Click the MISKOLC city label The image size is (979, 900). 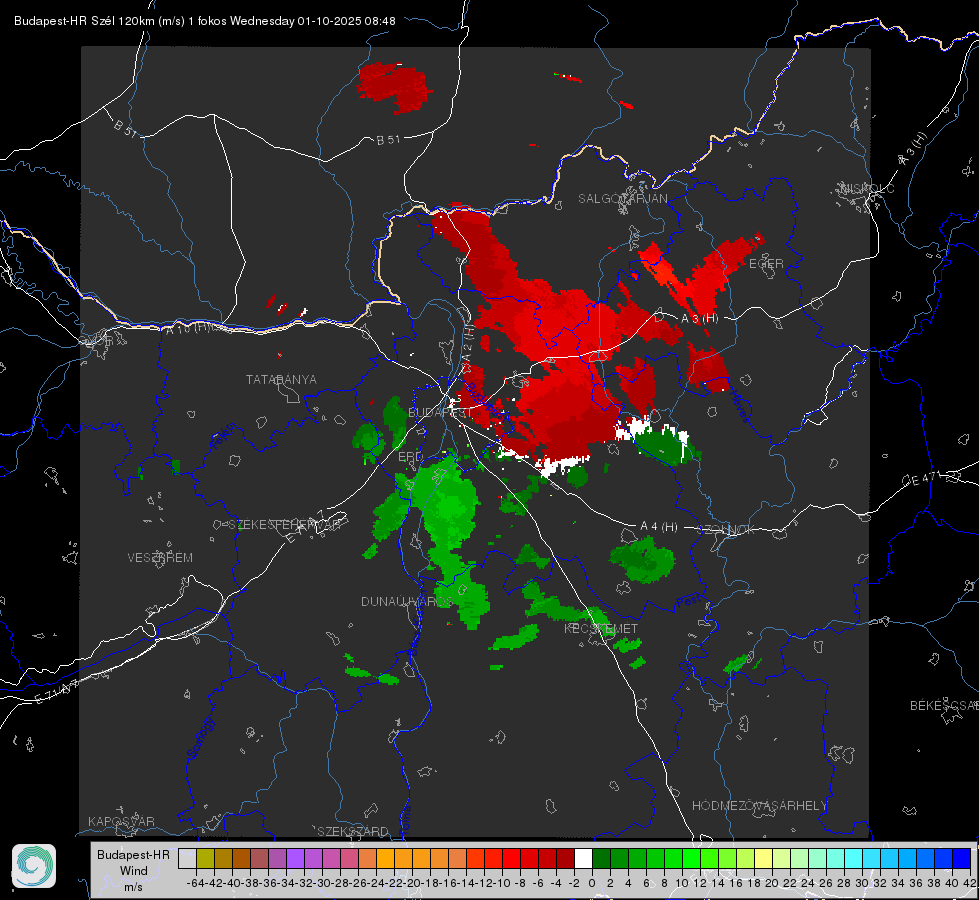(x=867, y=188)
